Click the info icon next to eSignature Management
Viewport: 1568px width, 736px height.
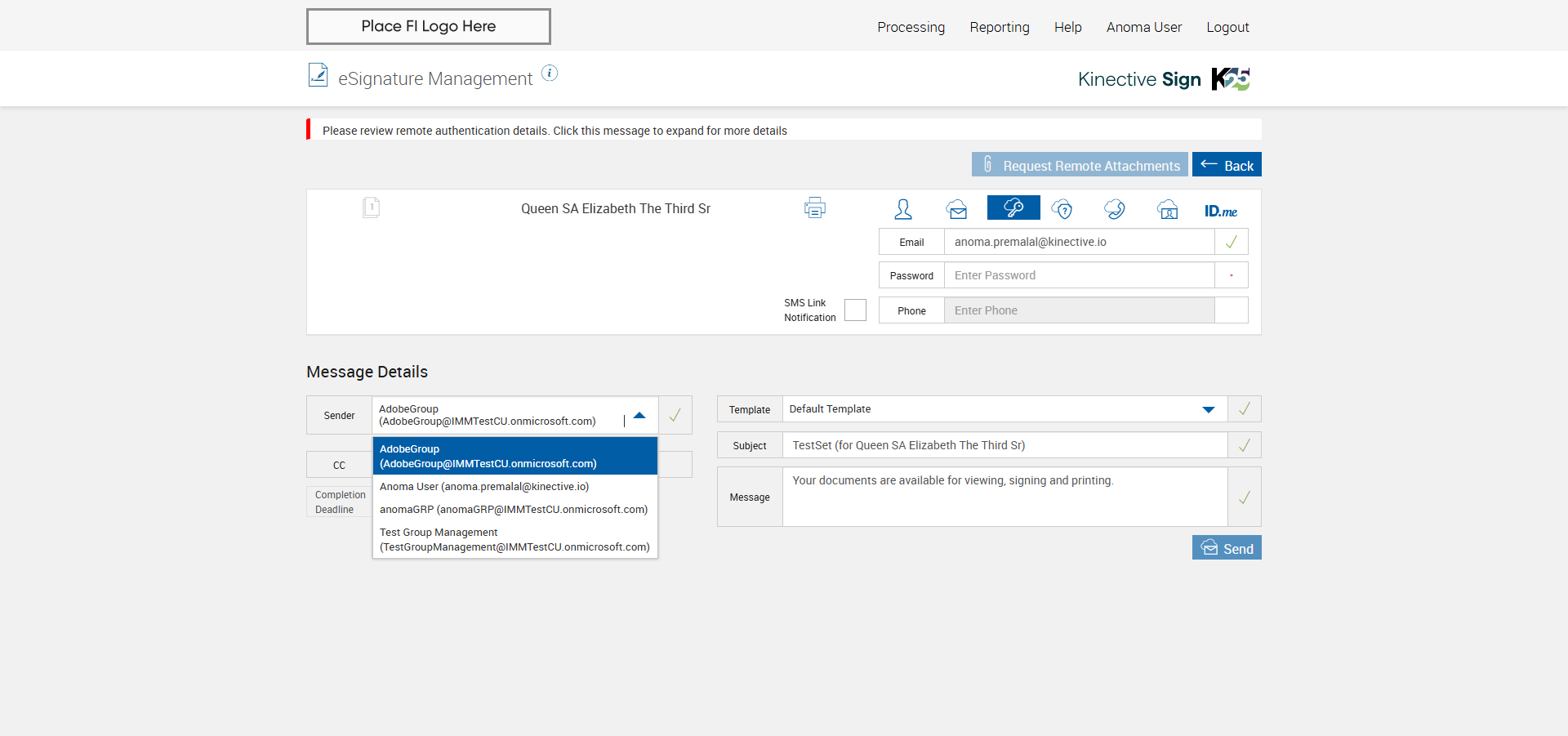550,74
